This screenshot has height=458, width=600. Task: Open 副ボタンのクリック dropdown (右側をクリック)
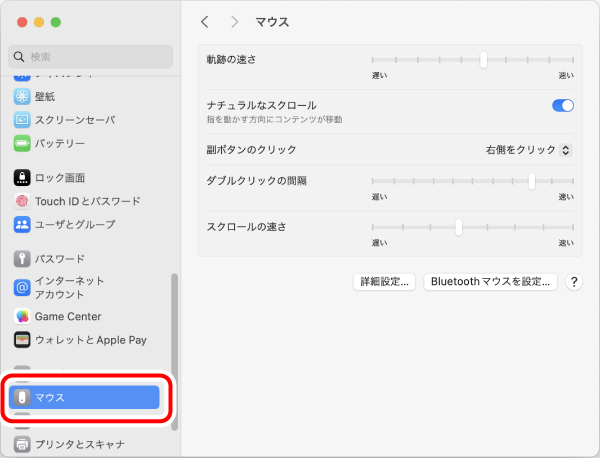point(528,150)
